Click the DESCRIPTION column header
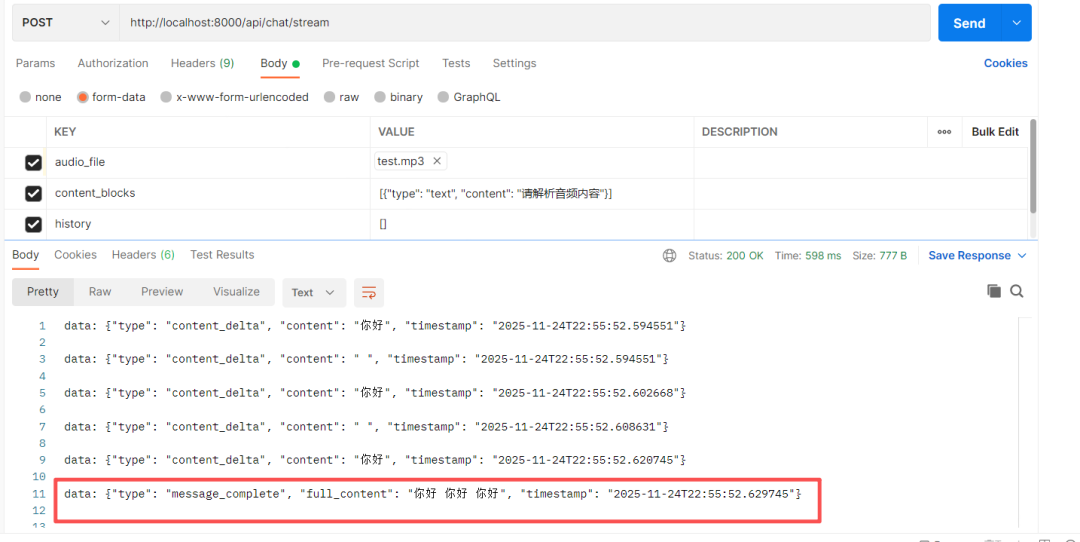The width and height of the screenshot is (1080, 542). pos(739,132)
